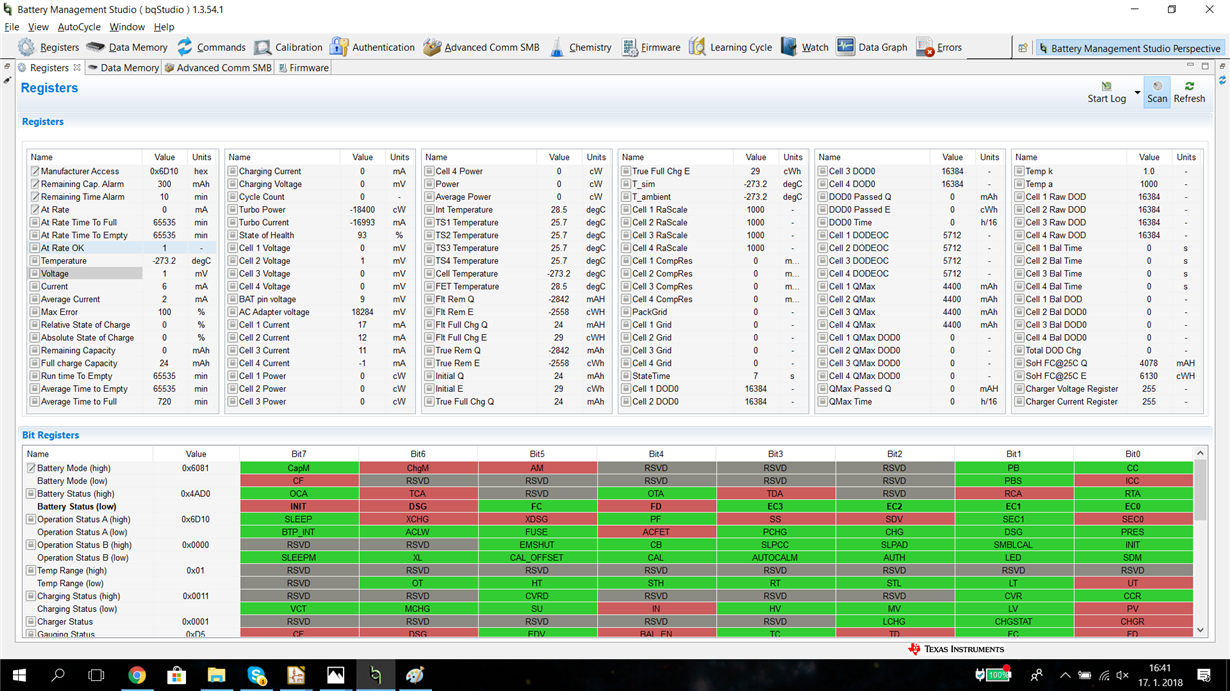Click the Scan button
The image size is (1230, 691).
[1157, 92]
